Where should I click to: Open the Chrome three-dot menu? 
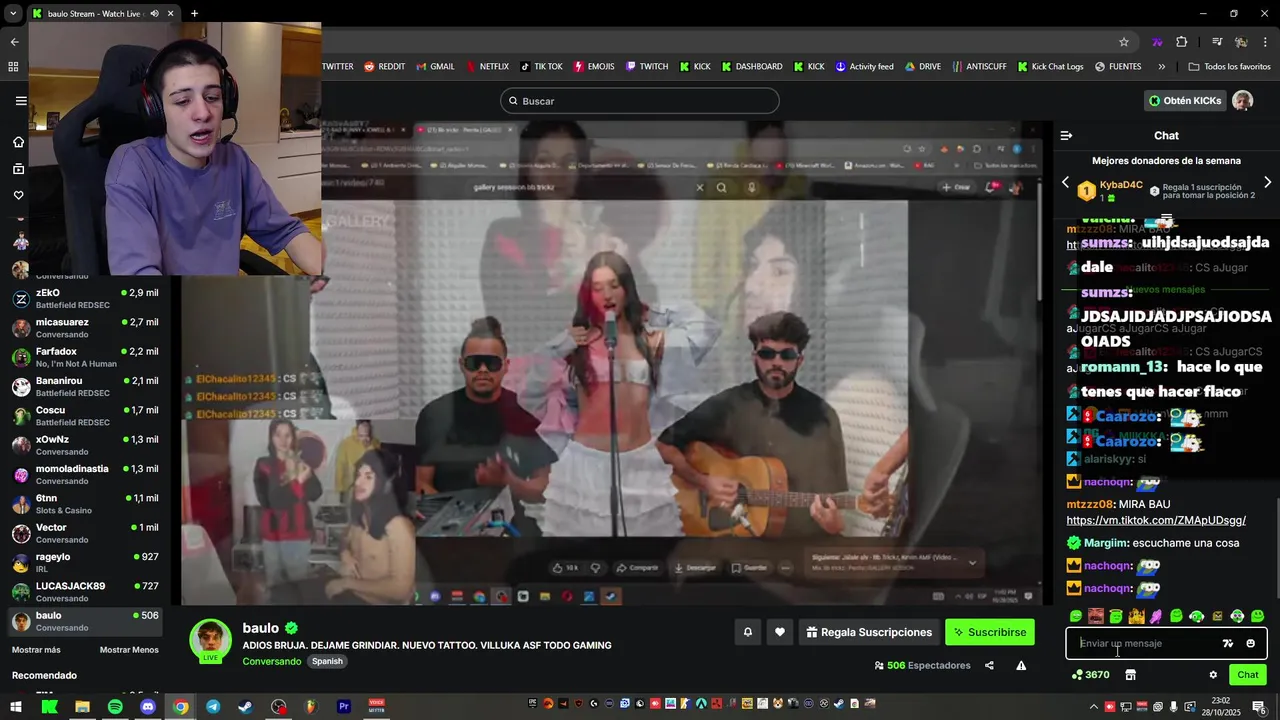1266,42
